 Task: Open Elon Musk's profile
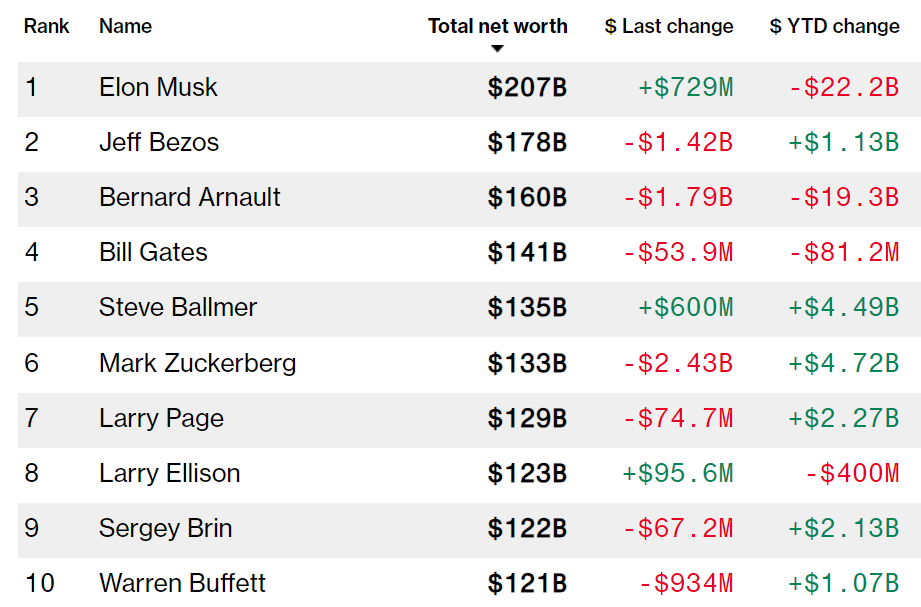[158, 88]
